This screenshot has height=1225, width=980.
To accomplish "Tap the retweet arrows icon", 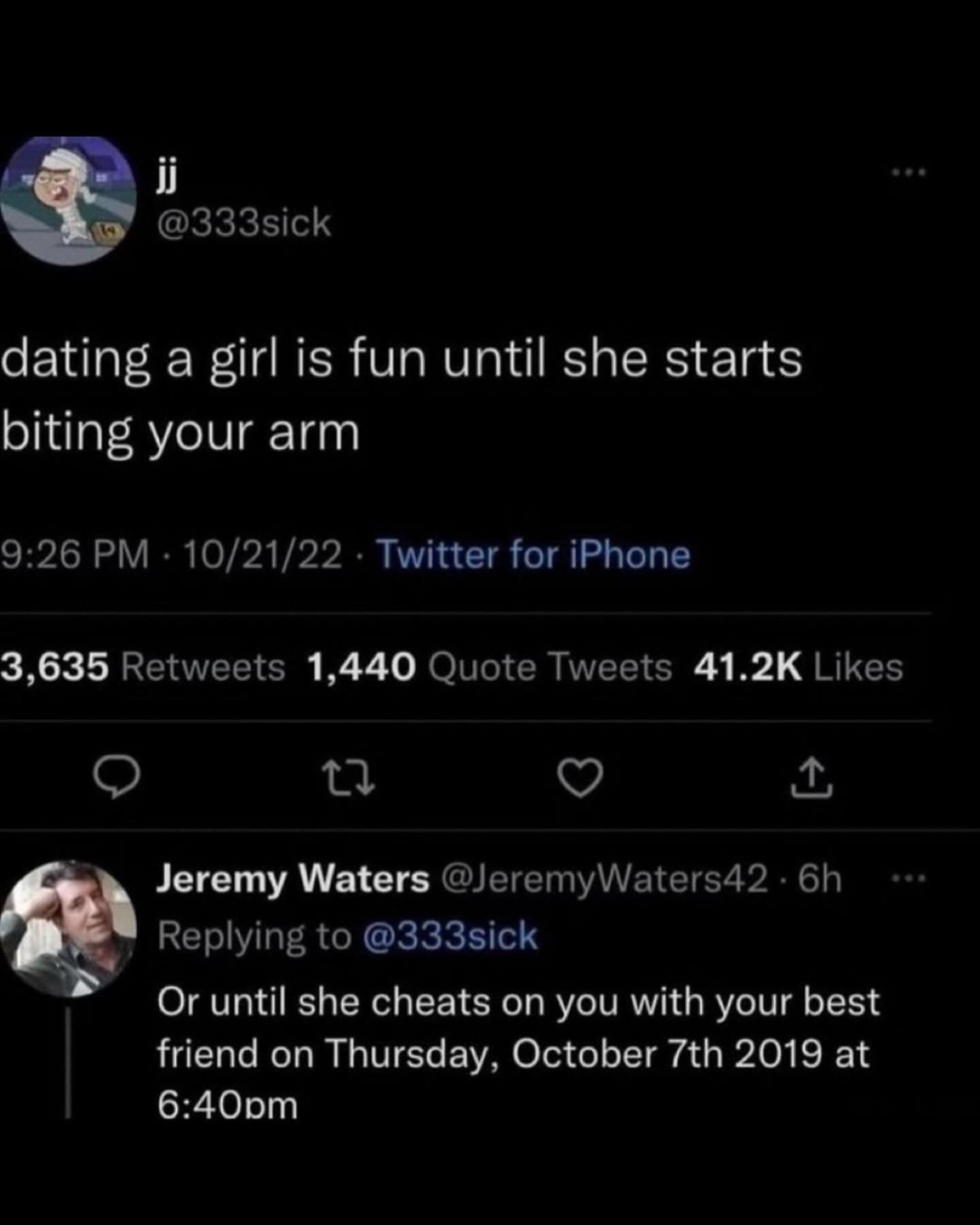I will [347, 778].
